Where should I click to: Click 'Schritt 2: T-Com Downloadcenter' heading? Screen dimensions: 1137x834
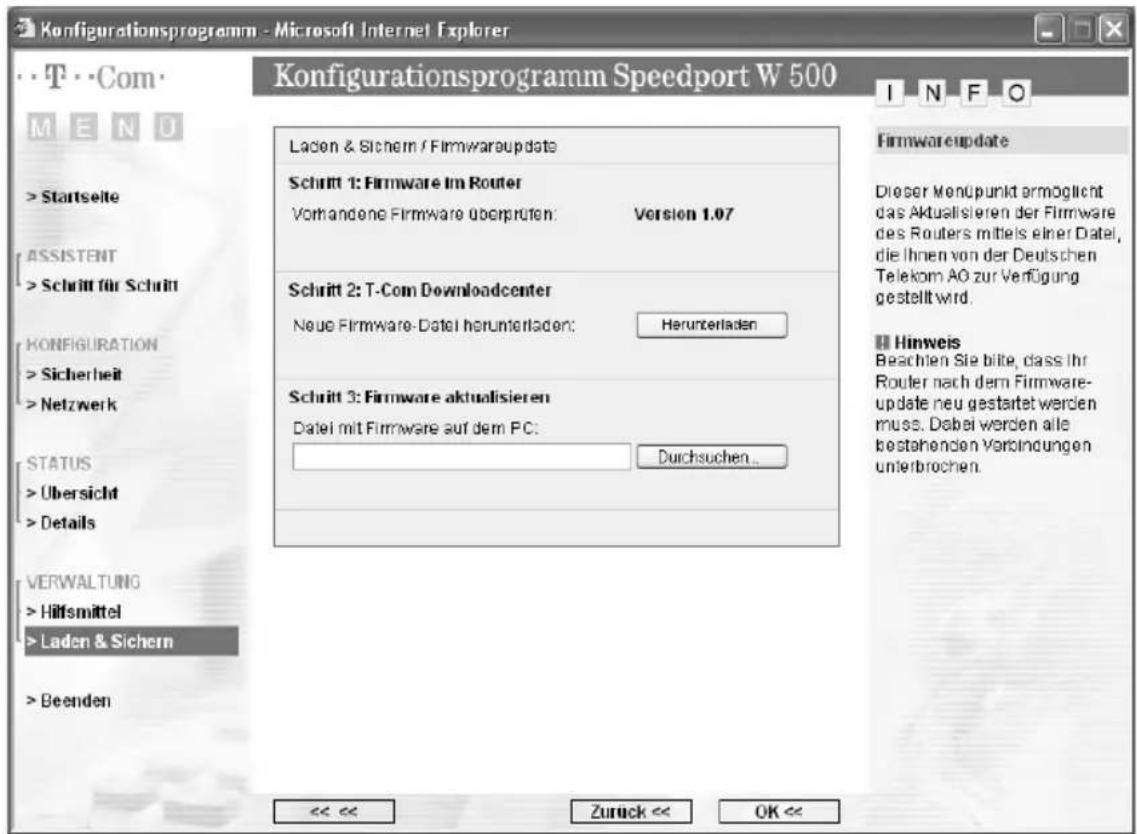(x=420, y=290)
